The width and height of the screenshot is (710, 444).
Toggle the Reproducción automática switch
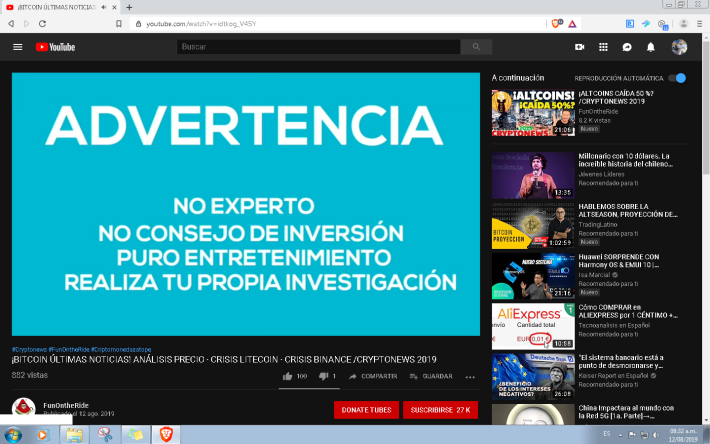(x=677, y=78)
